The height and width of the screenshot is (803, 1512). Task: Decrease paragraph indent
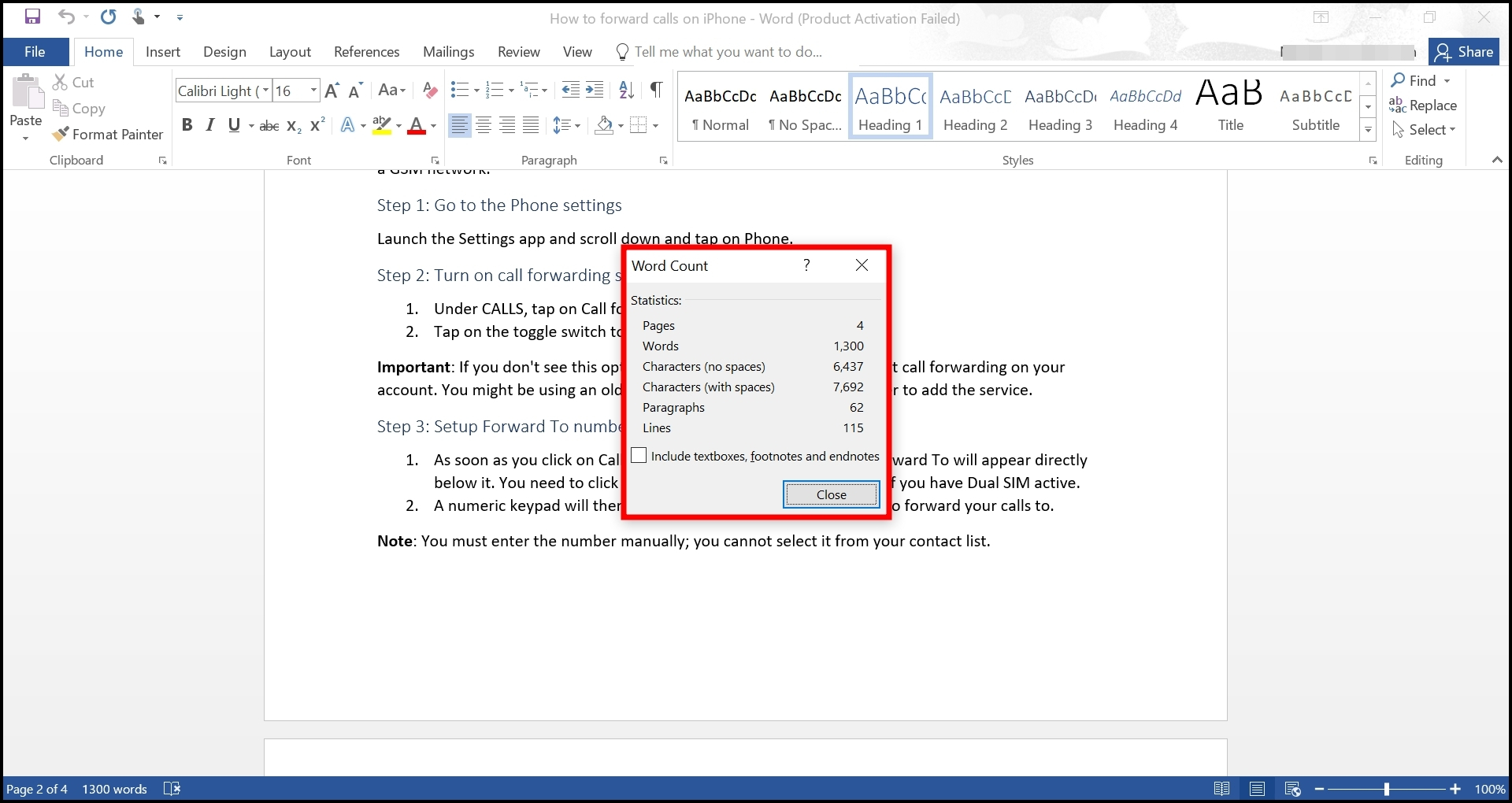click(x=571, y=91)
